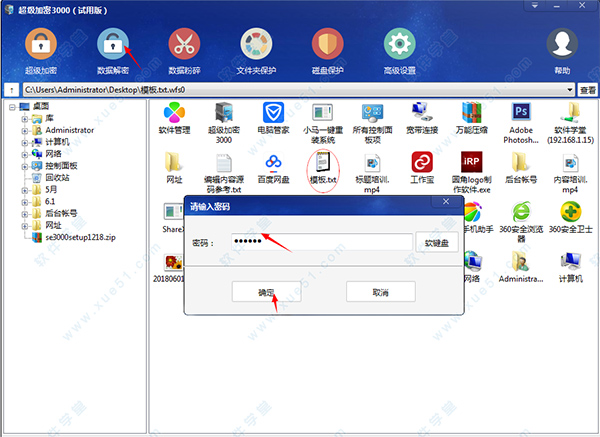Open the Adobe Photoshop shortcut icon

click(520, 115)
